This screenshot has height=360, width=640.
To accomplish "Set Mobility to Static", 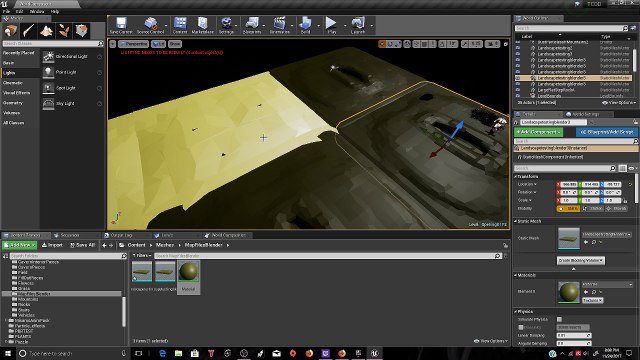I will coord(568,209).
